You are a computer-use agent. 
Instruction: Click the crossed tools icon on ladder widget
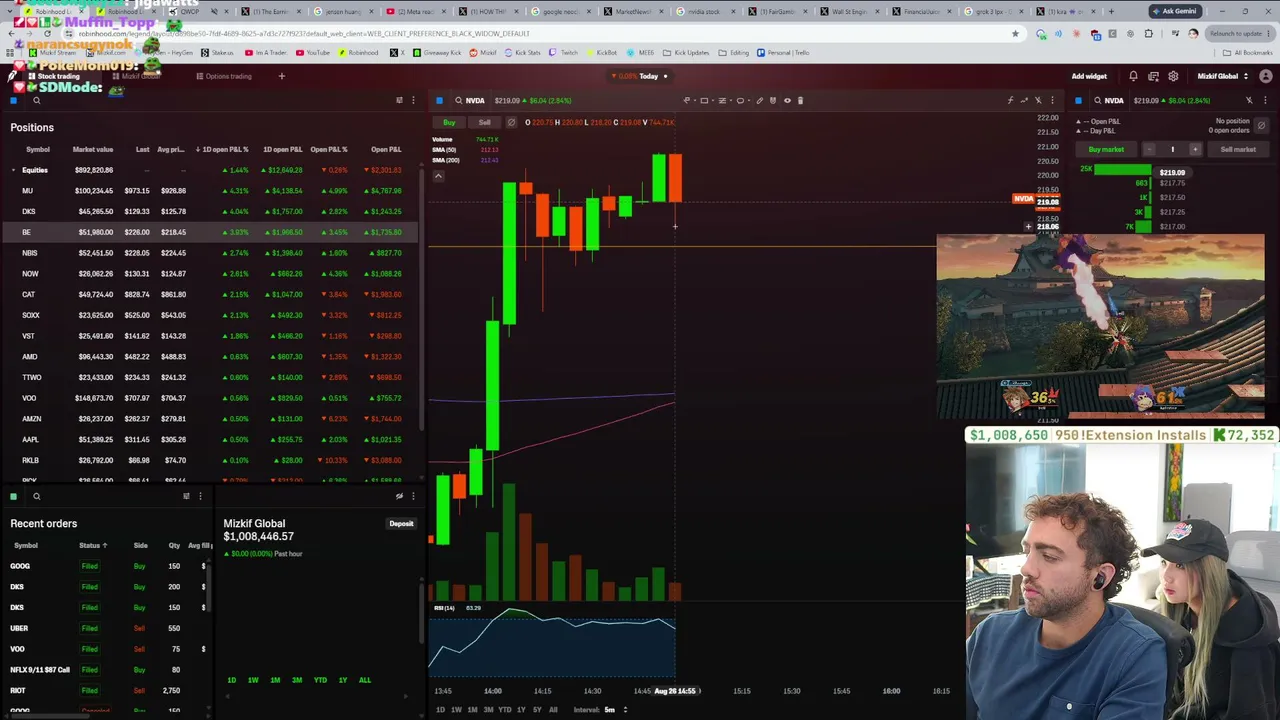(x=1249, y=100)
